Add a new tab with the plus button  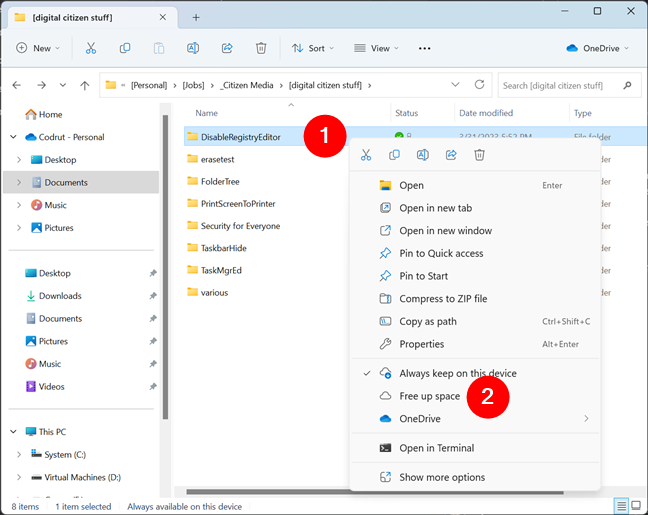(x=196, y=17)
